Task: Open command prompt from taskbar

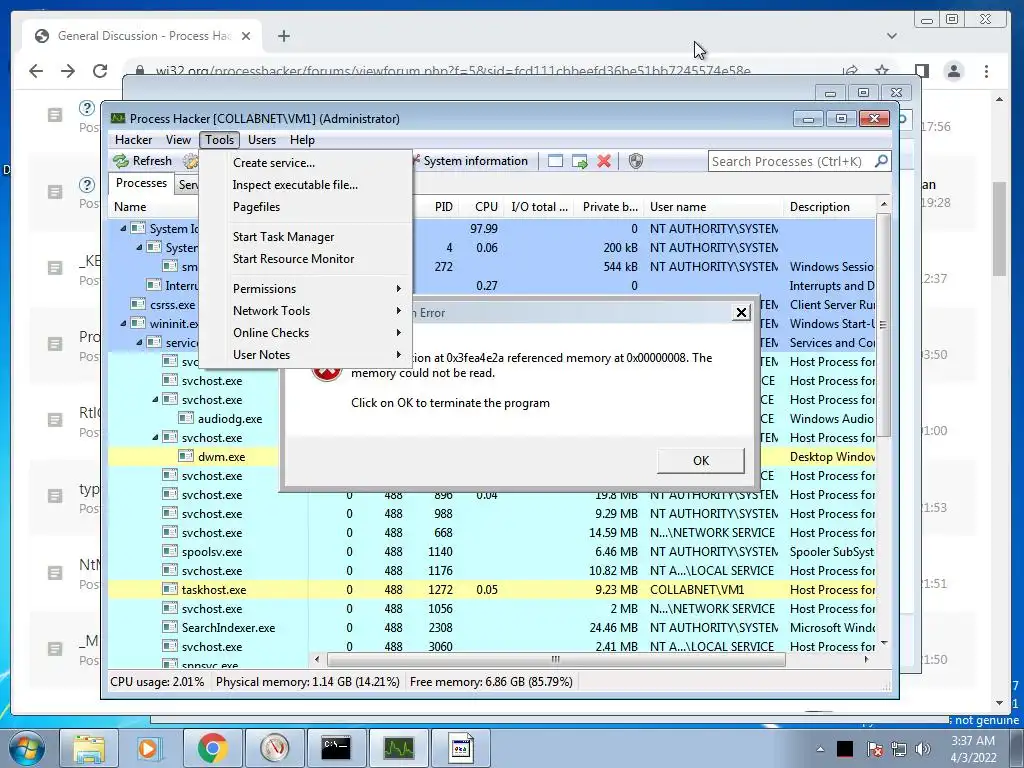Action: [x=336, y=748]
